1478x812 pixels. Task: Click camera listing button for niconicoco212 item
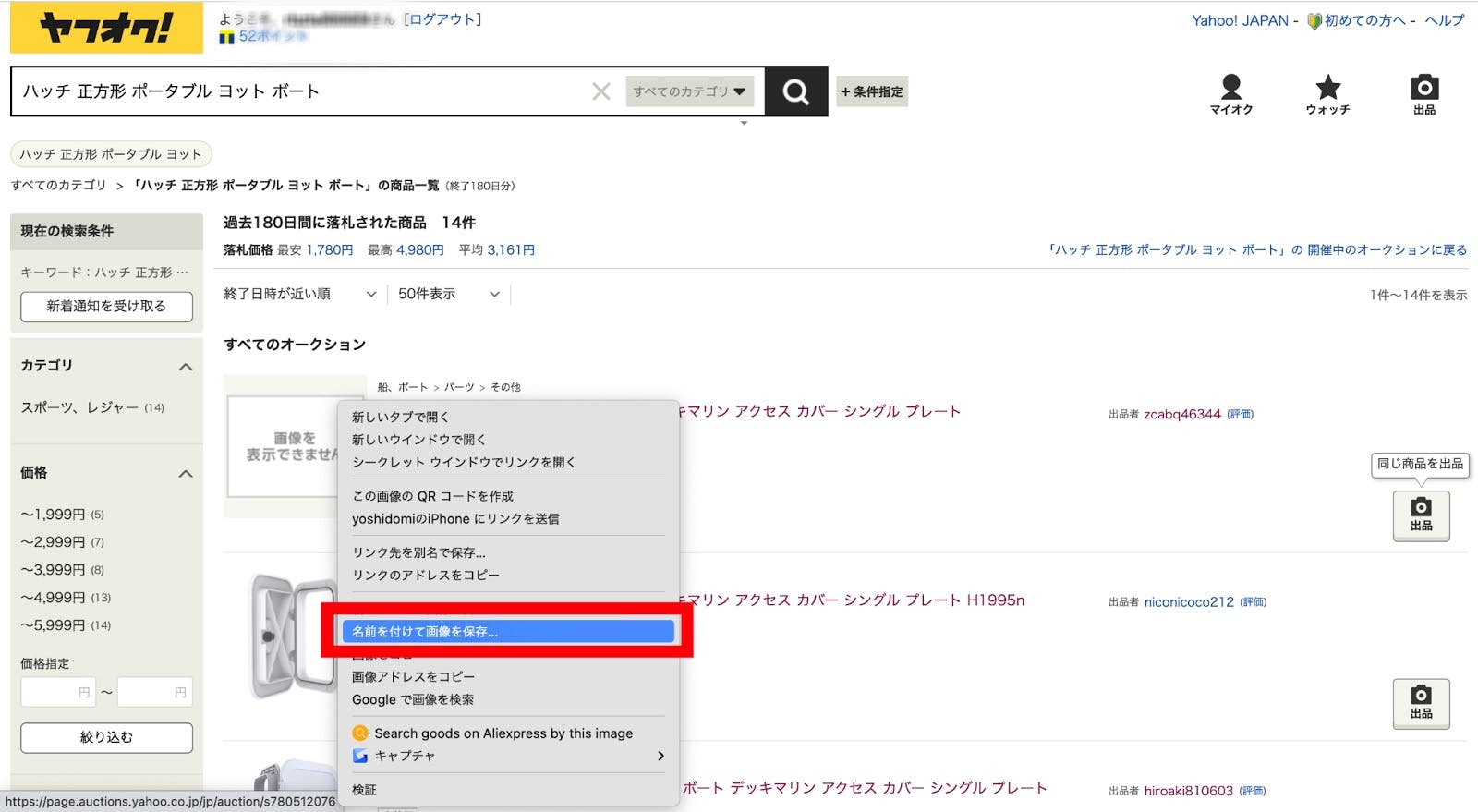[1421, 703]
